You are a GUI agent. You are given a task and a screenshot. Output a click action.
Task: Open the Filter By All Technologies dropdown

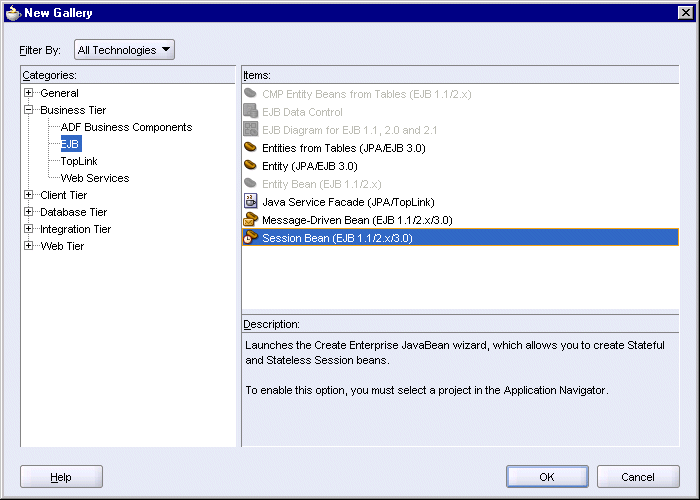124,50
